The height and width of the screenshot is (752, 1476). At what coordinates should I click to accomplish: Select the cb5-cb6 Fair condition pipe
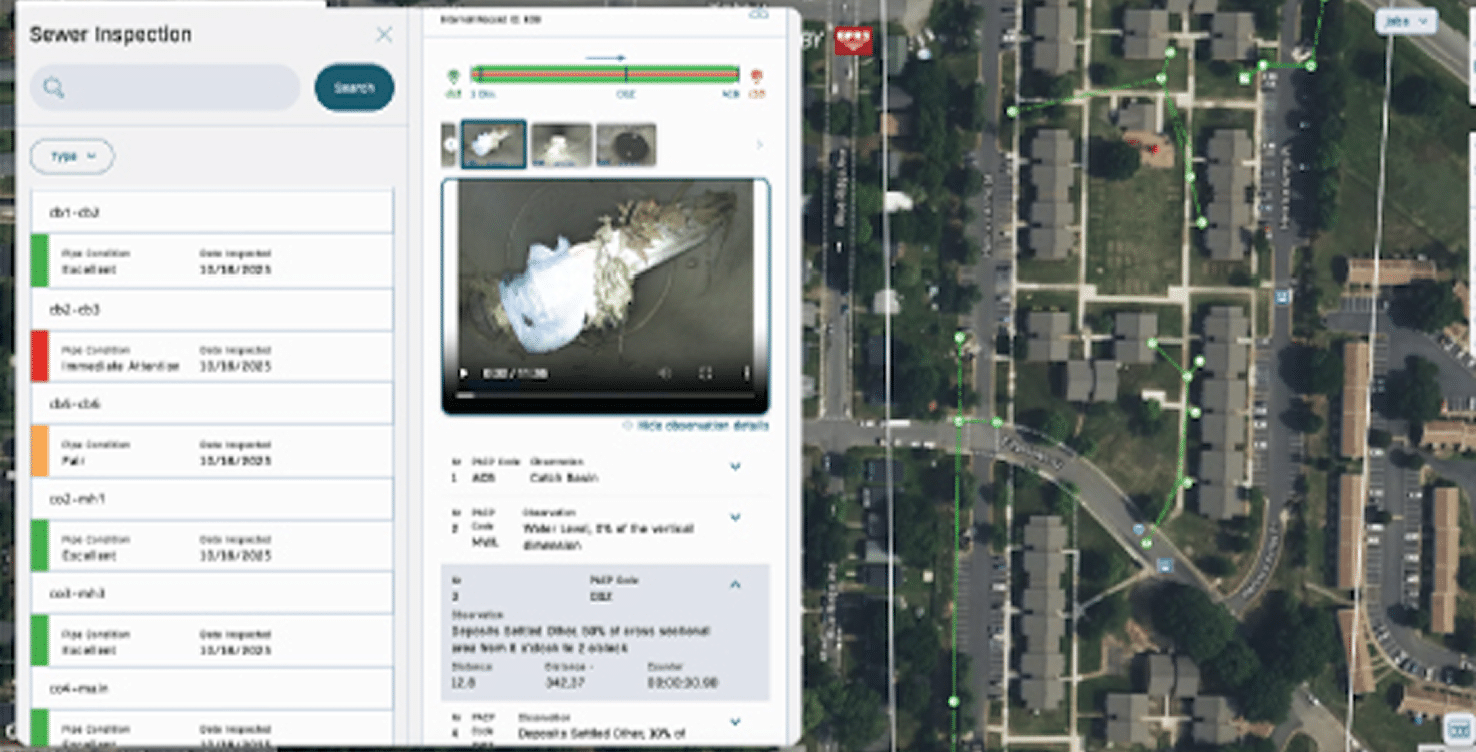(212, 451)
